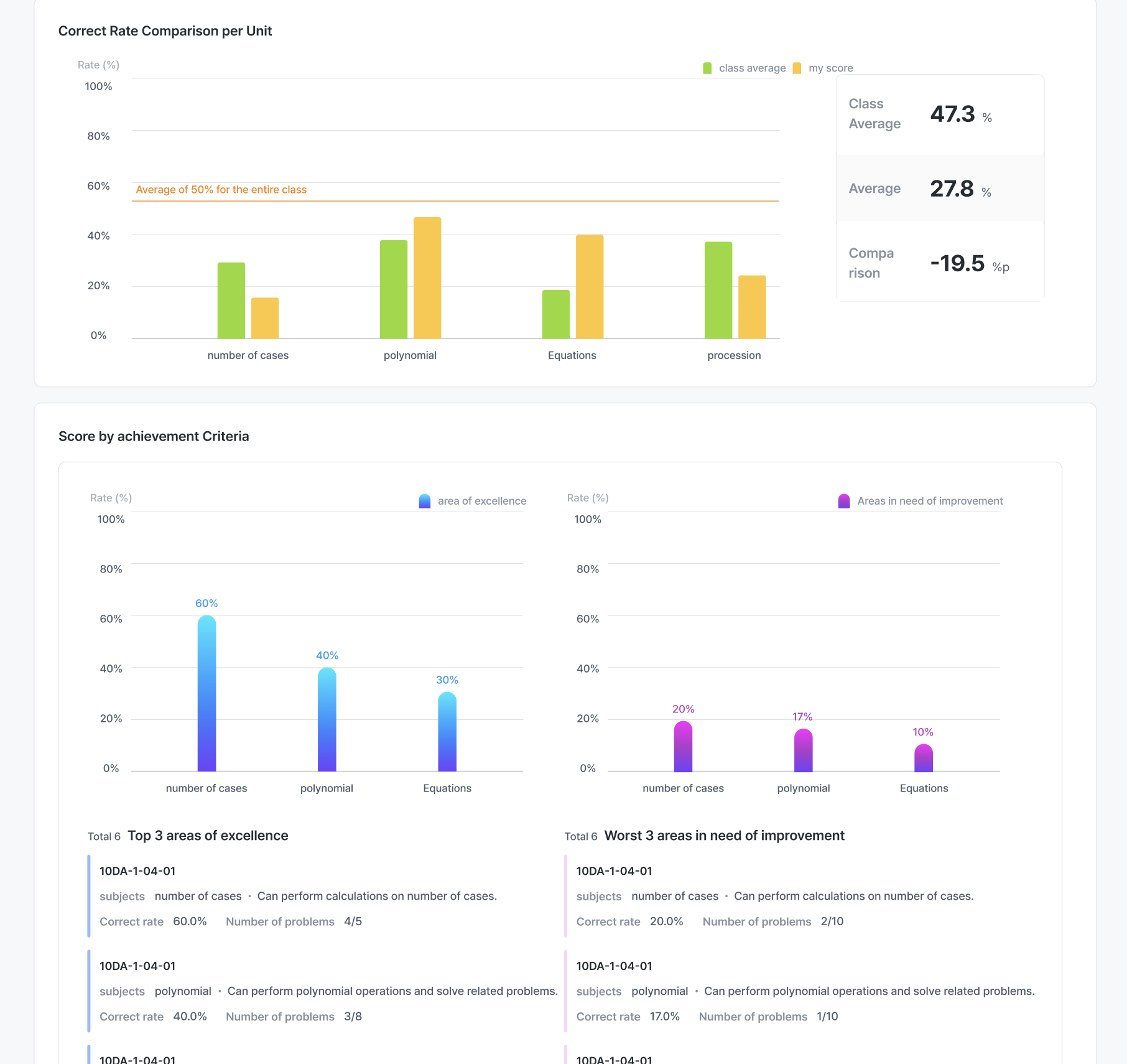The width and height of the screenshot is (1127, 1064).
Task: Click the purple Areas in need of improvement icon
Action: click(844, 502)
